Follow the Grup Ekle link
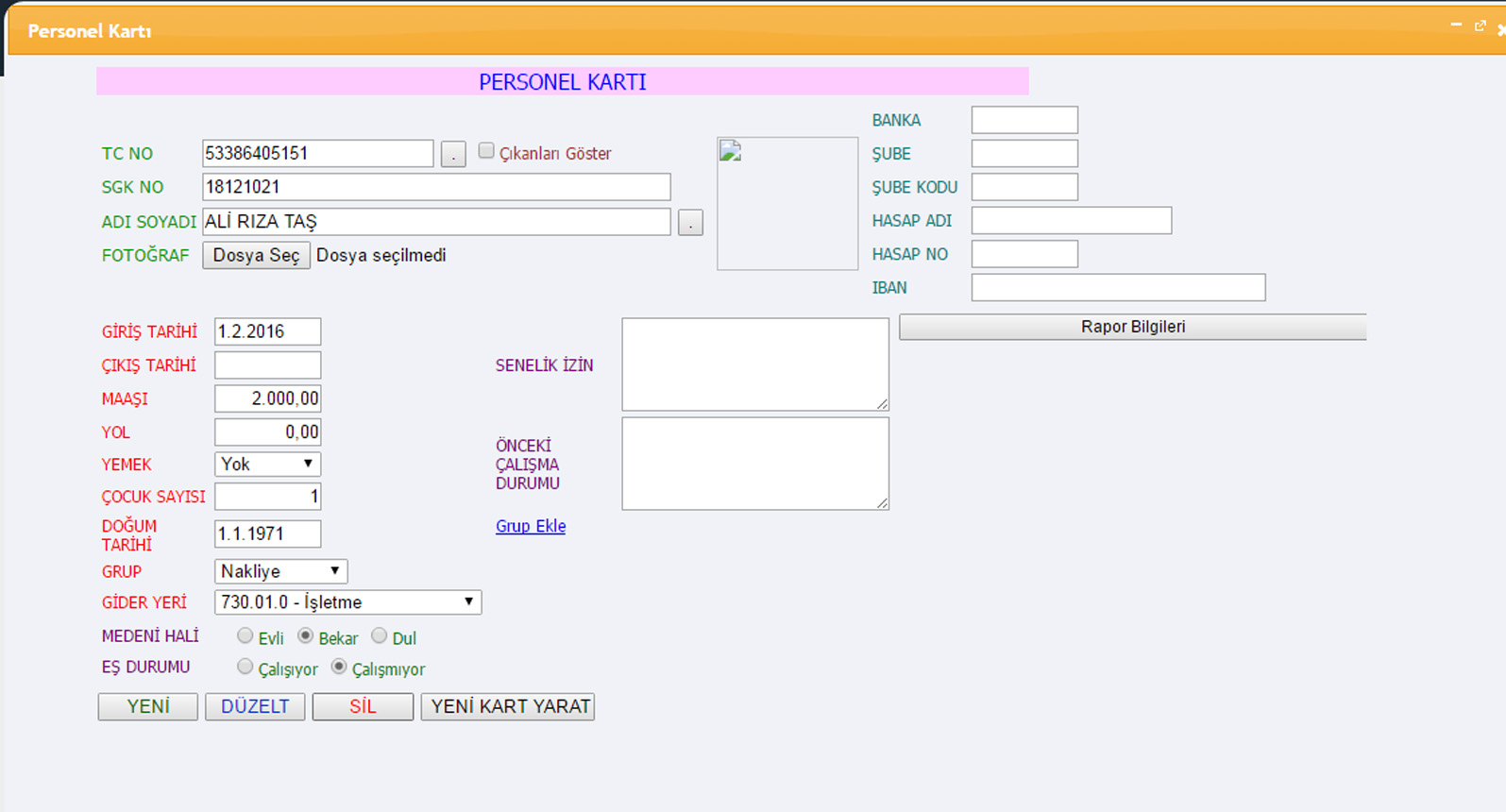Screen dimensions: 1506x812 click(531, 527)
